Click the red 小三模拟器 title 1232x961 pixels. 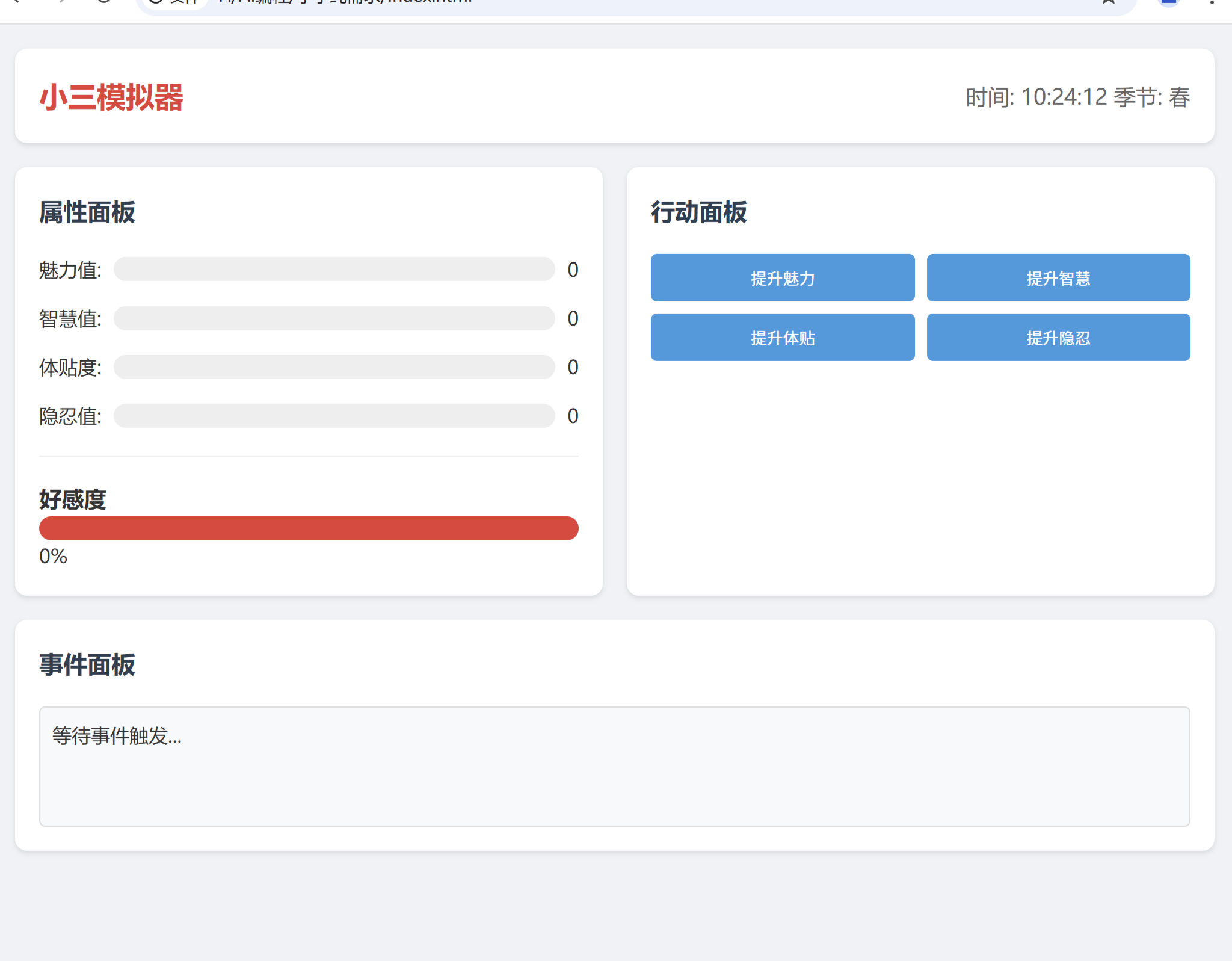click(111, 97)
